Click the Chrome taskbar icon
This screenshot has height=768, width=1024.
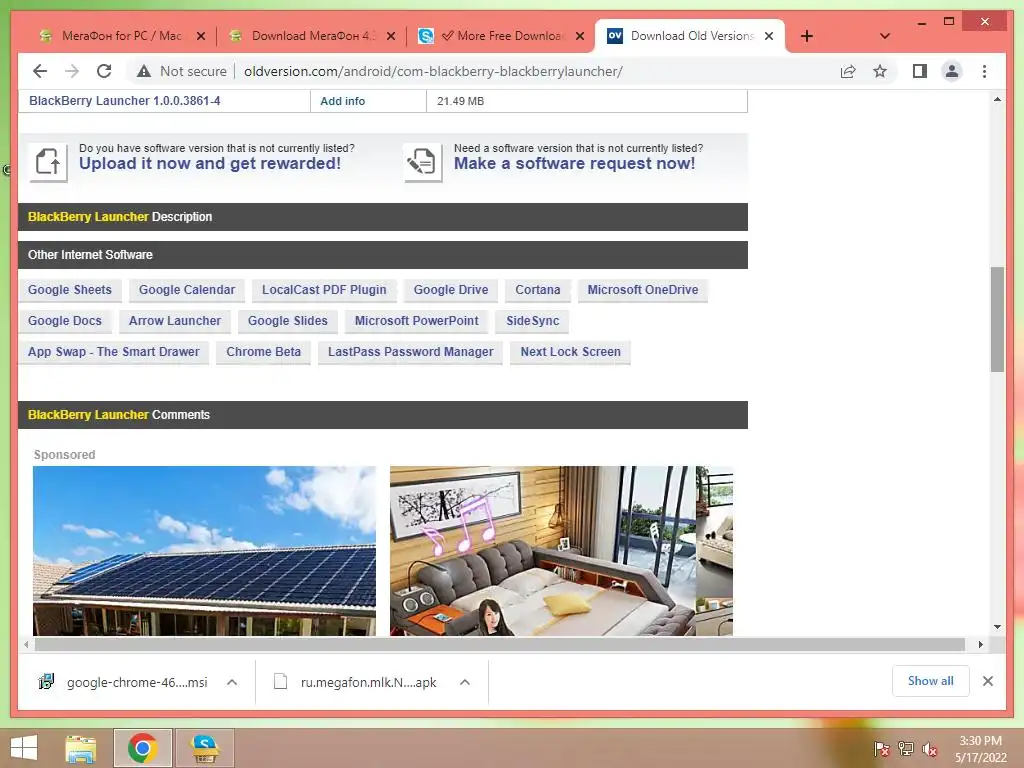[x=142, y=748]
